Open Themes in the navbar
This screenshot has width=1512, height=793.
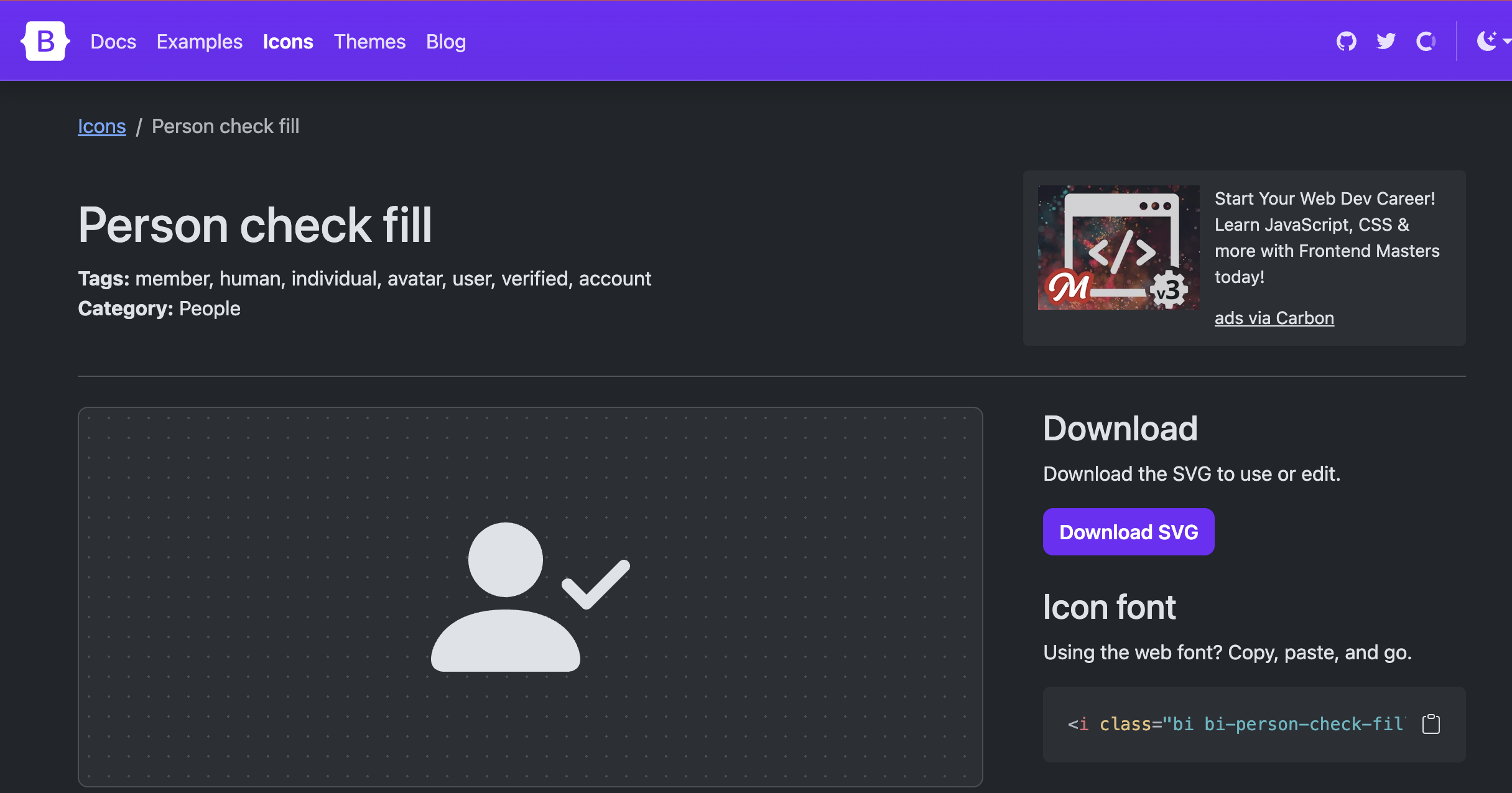pos(369,42)
